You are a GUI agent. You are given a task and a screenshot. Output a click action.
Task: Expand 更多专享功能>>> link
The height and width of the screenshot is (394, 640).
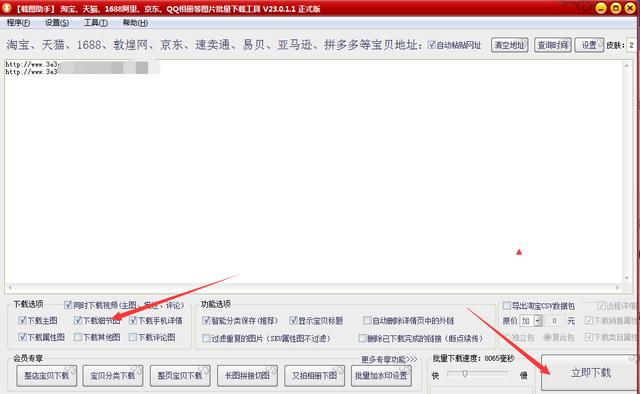click(389, 359)
